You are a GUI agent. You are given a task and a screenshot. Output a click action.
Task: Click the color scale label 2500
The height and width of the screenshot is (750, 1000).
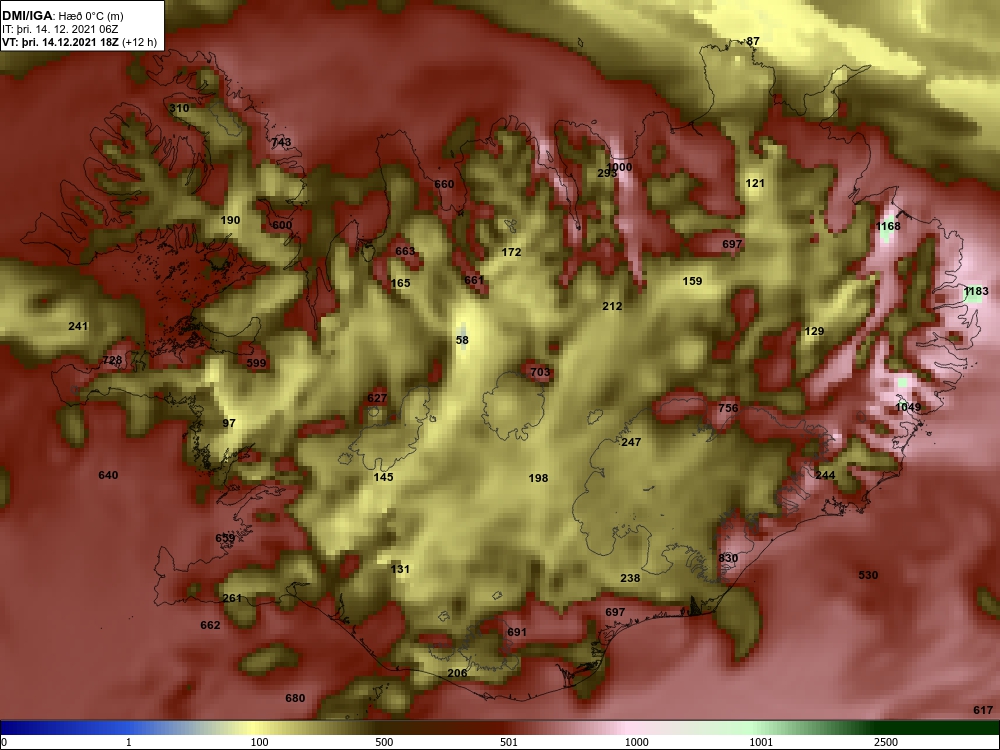pyautogui.click(x=886, y=742)
